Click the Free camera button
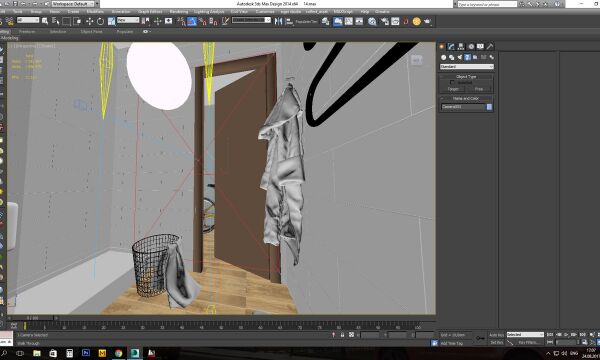Viewport: 600px width, 360px height. tap(479, 89)
